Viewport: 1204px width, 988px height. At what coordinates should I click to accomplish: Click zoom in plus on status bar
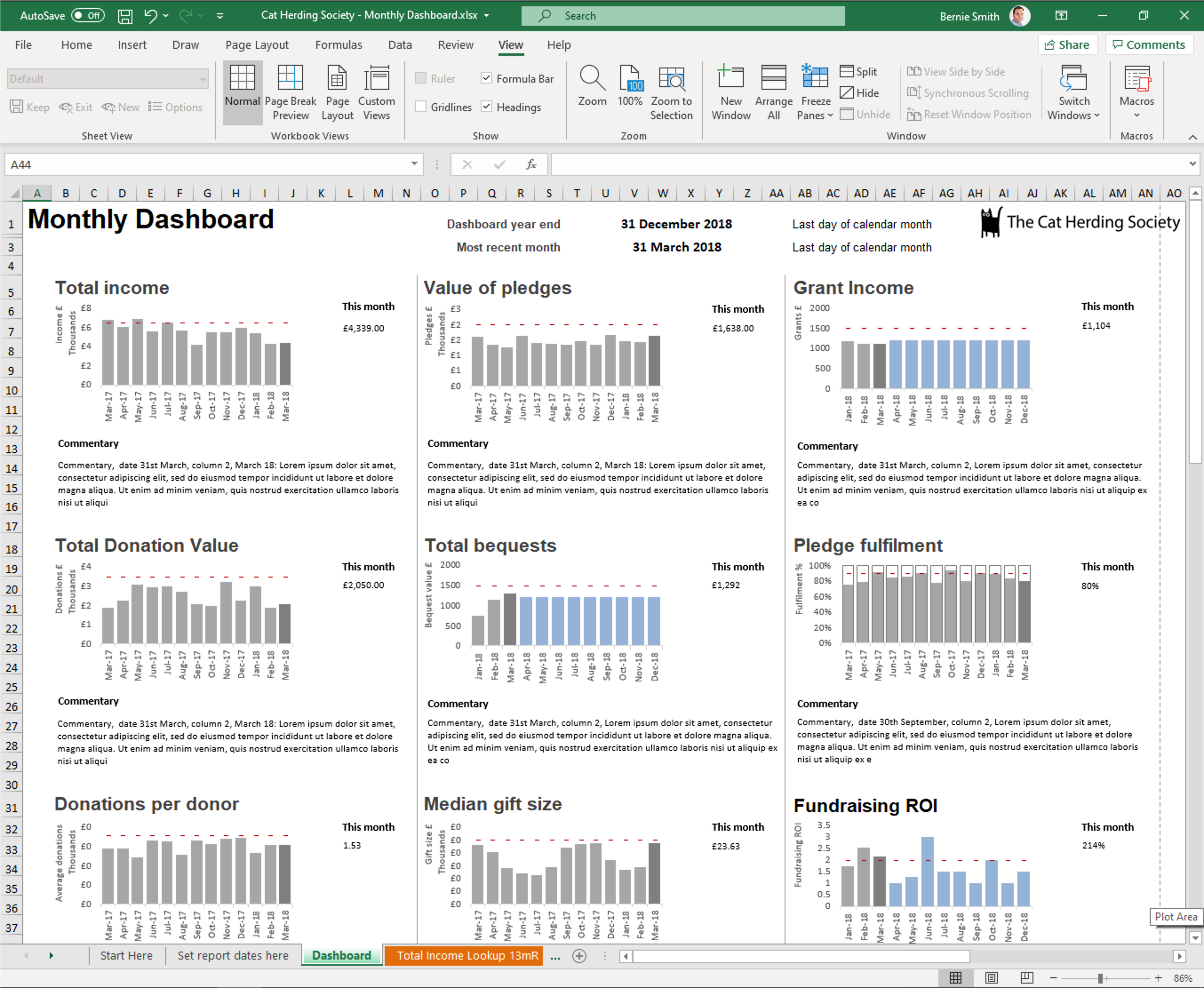[1158, 978]
